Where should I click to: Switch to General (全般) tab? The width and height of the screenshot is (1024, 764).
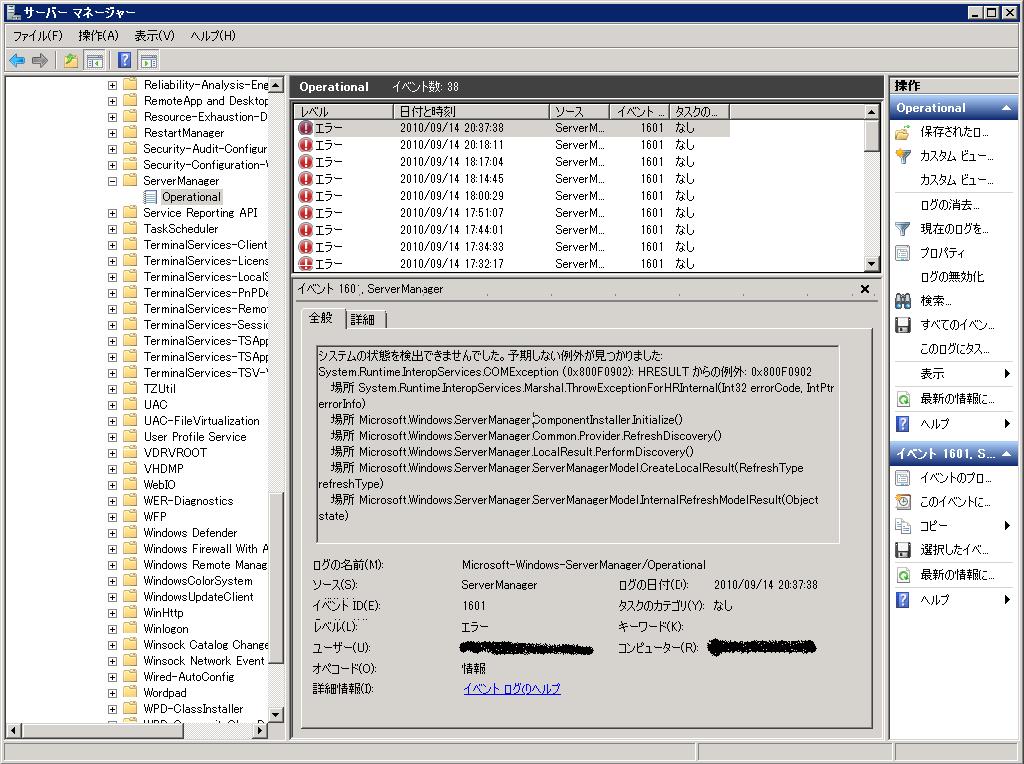click(321, 318)
